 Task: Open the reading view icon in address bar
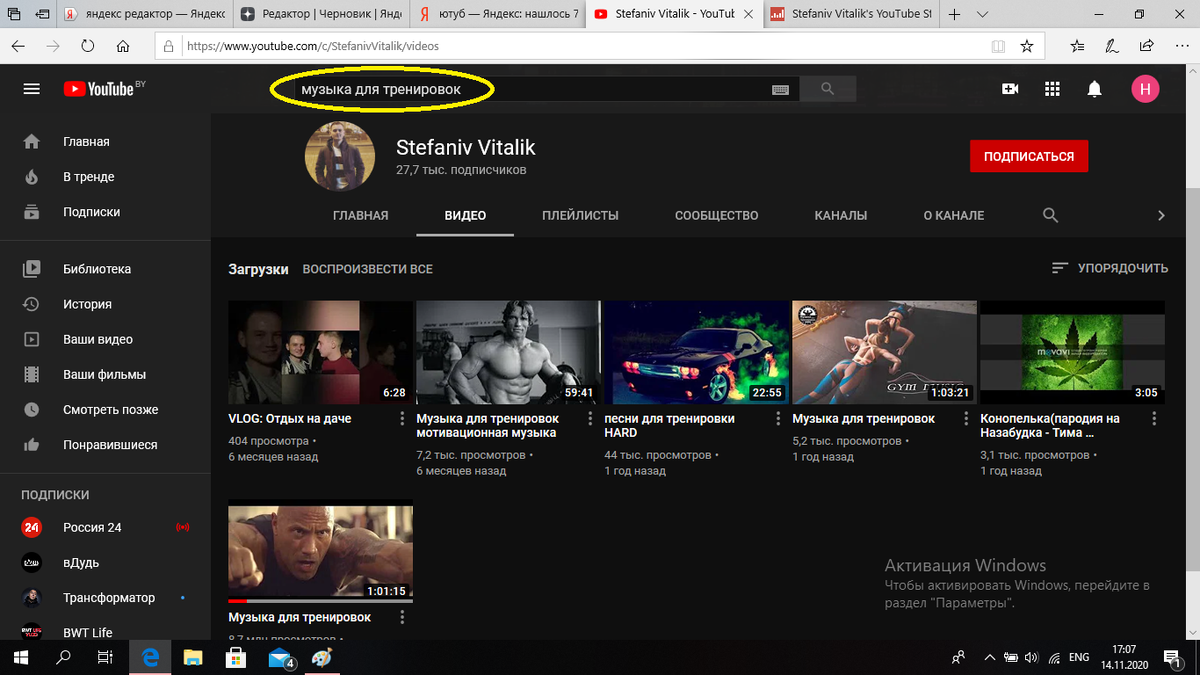click(x=997, y=46)
